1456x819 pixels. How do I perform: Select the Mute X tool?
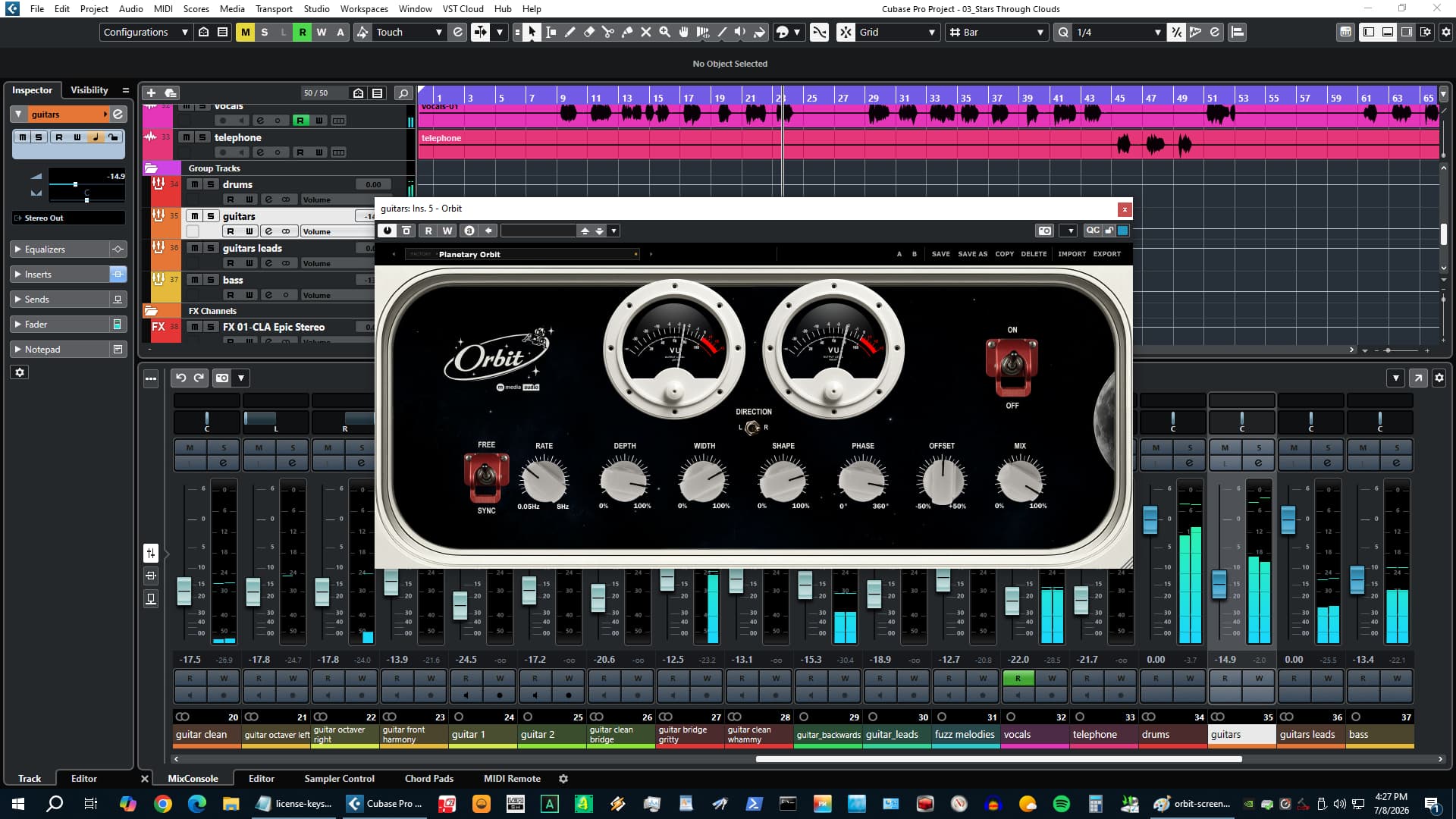(646, 32)
